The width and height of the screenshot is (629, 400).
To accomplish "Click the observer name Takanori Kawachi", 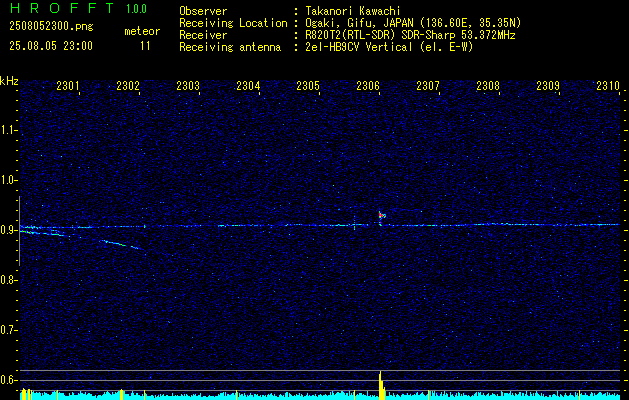I will tap(353, 11).
